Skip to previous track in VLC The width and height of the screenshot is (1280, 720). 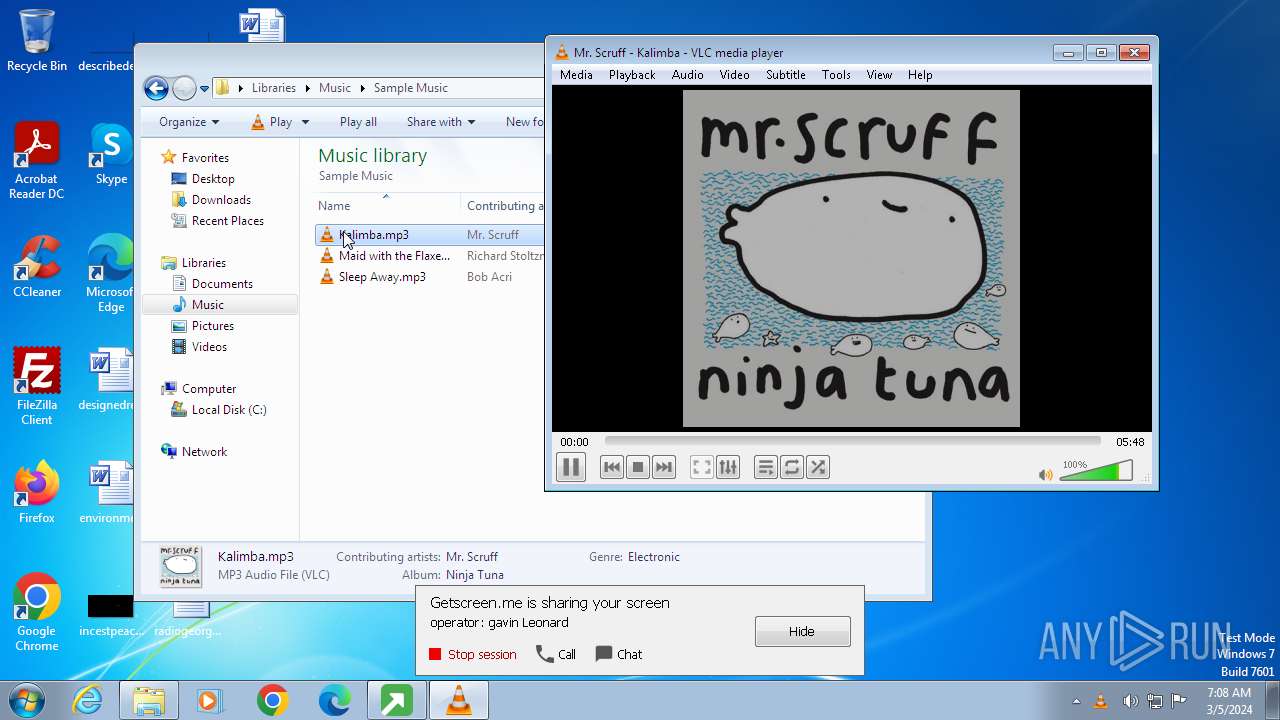click(612, 467)
